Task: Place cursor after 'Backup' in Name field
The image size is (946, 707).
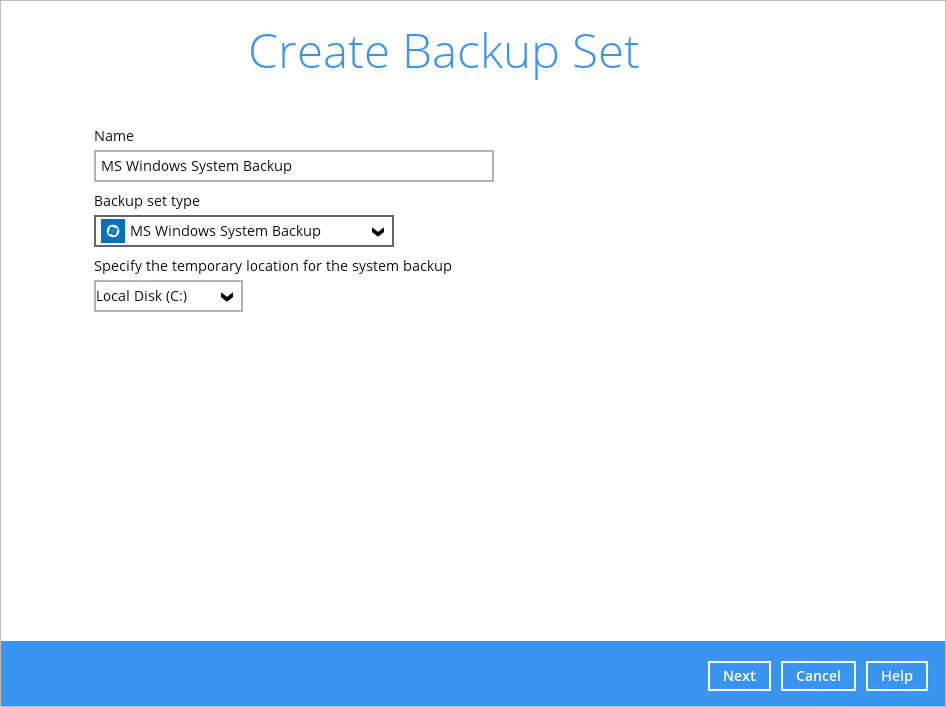Action: tap(293, 166)
